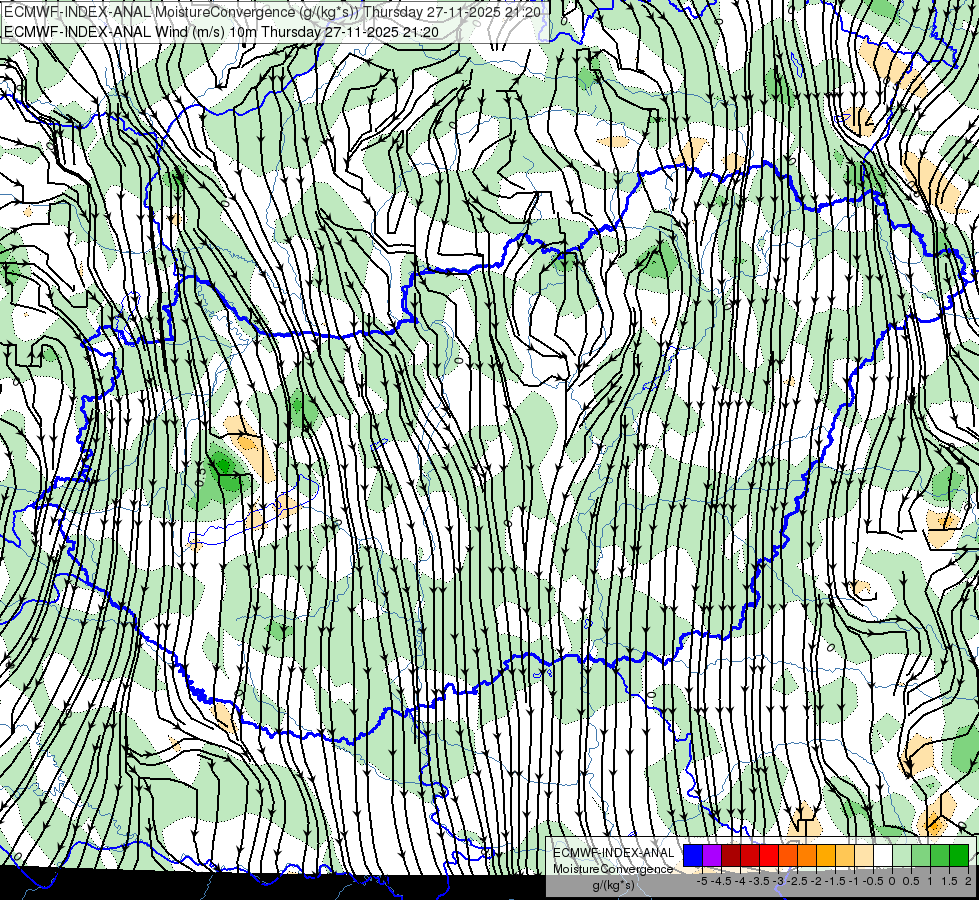The height and width of the screenshot is (900, 979).
Task: Click the blue legend swatch
Action: click(x=693, y=856)
